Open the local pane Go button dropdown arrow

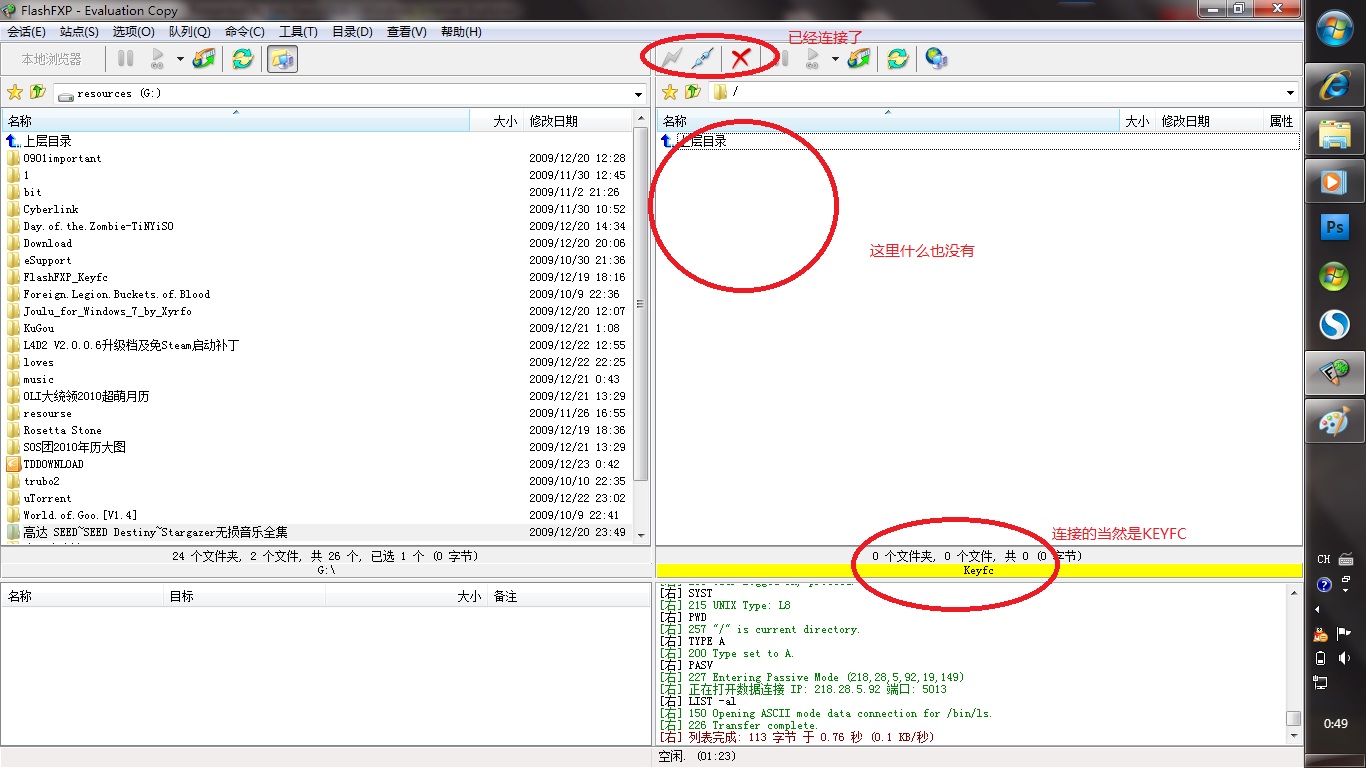click(x=180, y=59)
